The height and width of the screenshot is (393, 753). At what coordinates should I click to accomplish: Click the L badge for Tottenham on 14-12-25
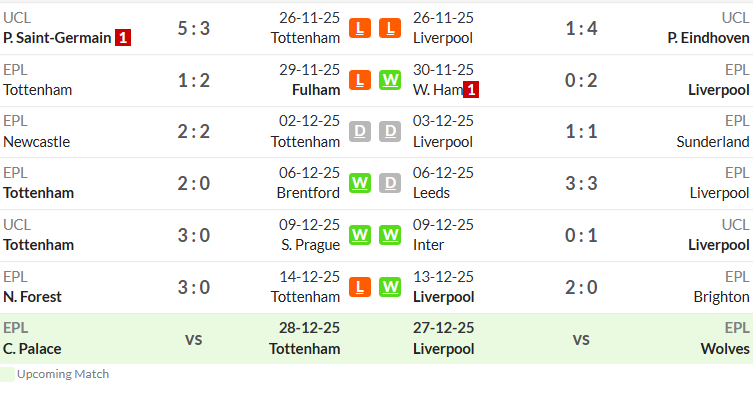[360, 287]
